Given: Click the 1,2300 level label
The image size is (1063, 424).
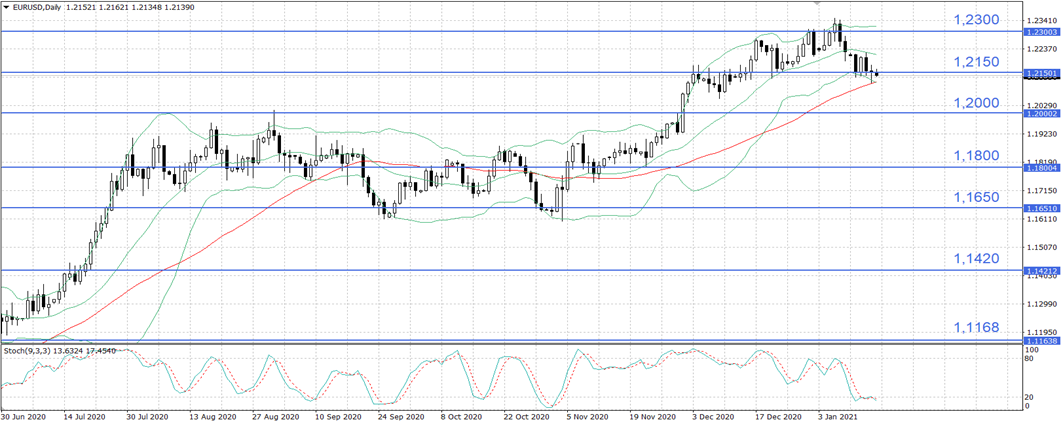Looking at the screenshot, I should click(x=976, y=20).
